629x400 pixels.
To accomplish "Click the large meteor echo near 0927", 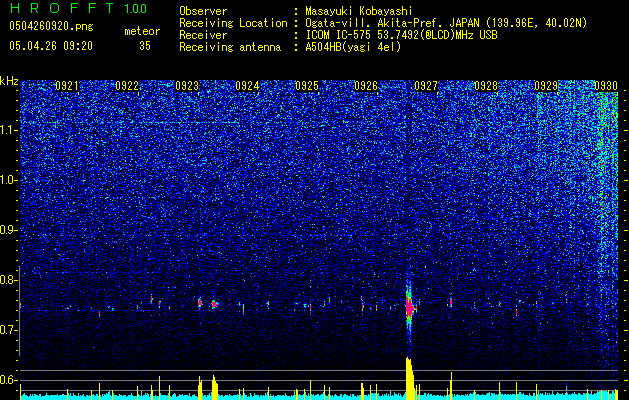I will click(x=410, y=307).
